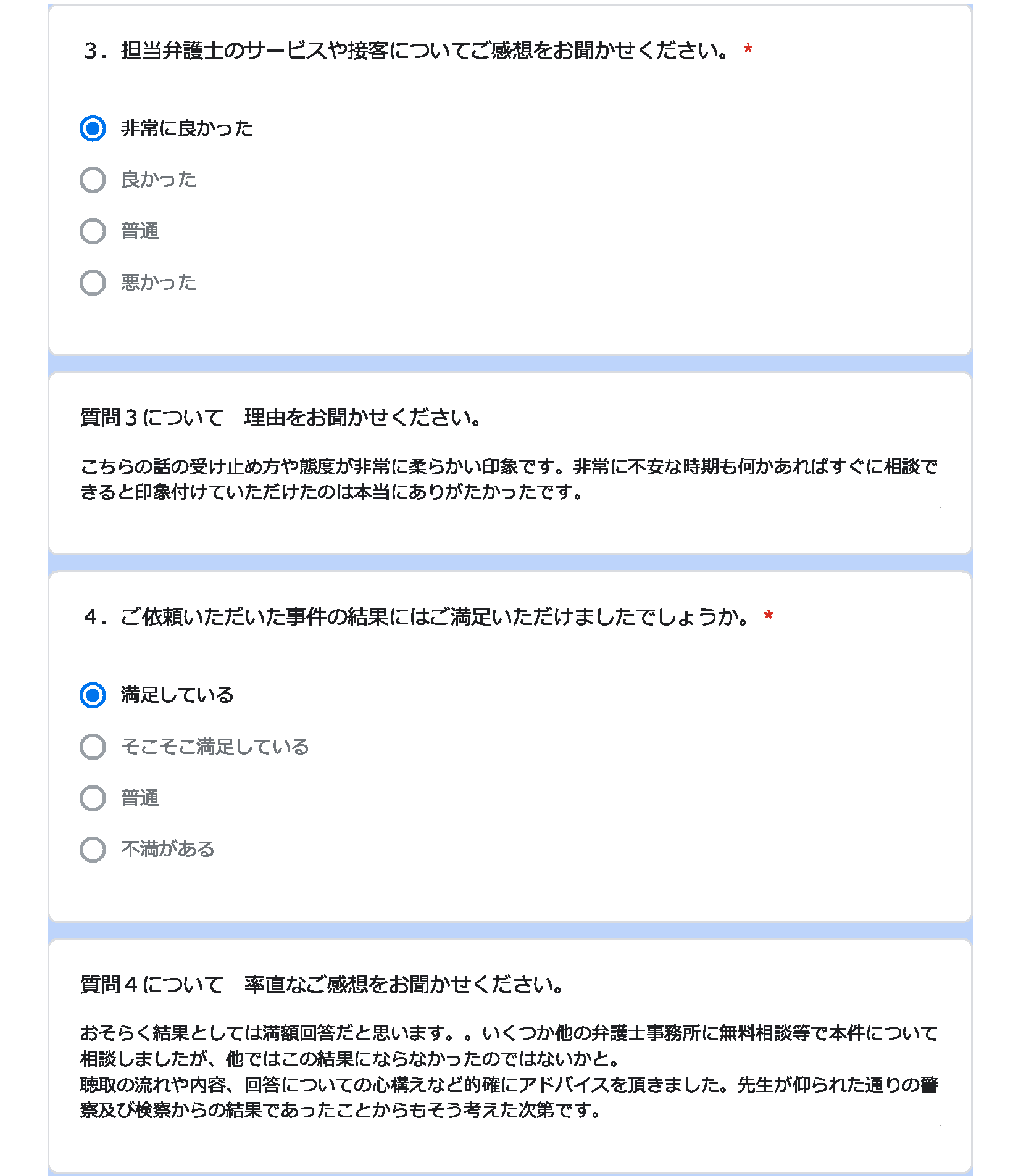Click the 満足している label text

pos(177,695)
